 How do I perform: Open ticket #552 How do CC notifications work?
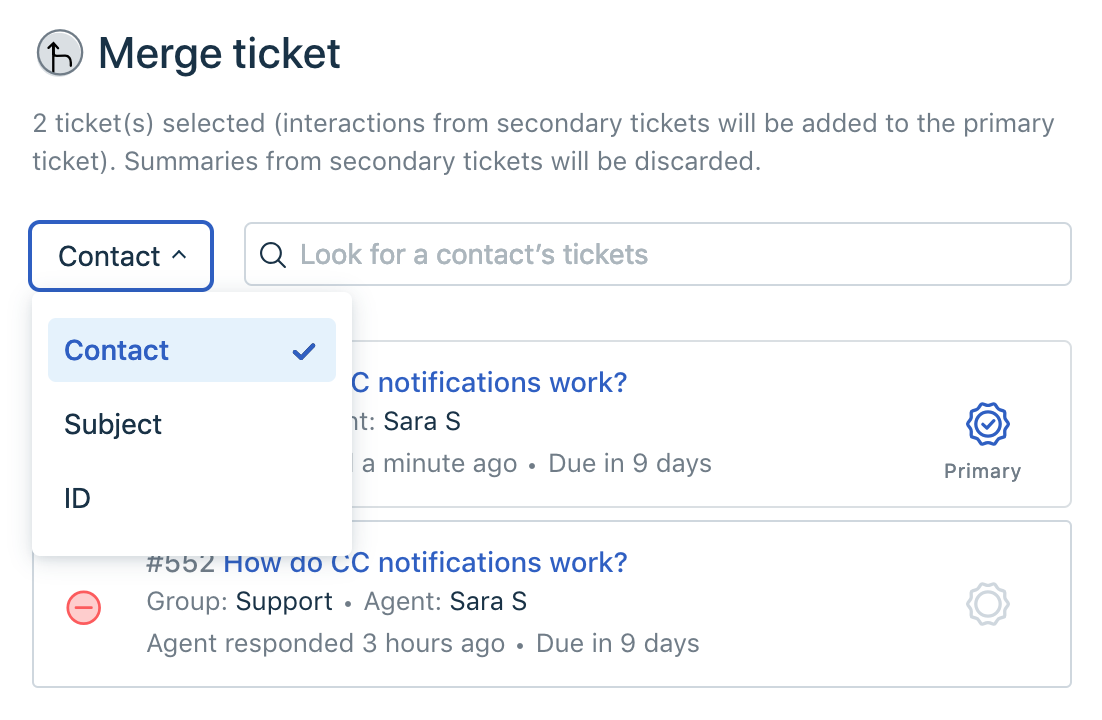click(425, 562)
